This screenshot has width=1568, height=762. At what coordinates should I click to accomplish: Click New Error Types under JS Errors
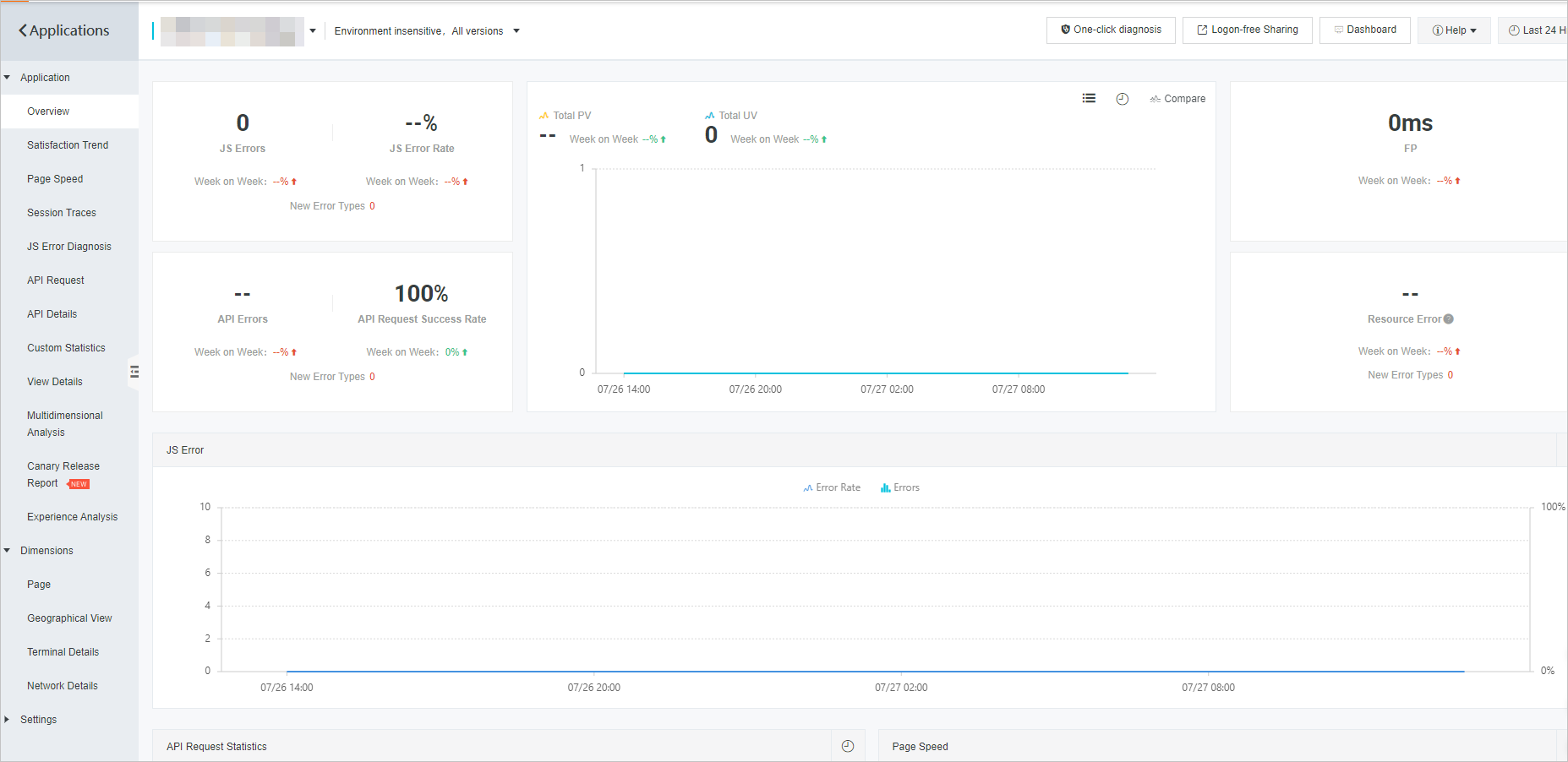[332, 206]
